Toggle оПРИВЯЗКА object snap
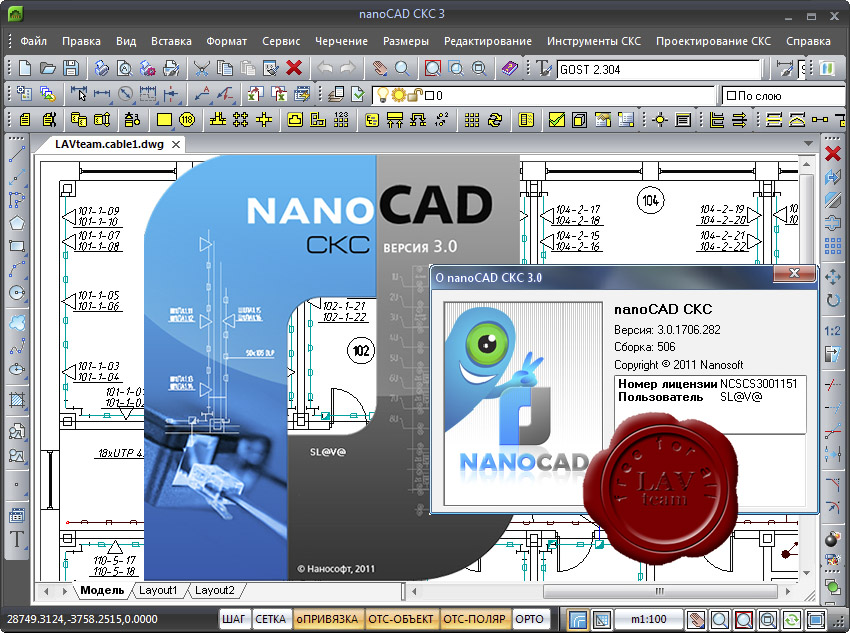 pos(327,619)
